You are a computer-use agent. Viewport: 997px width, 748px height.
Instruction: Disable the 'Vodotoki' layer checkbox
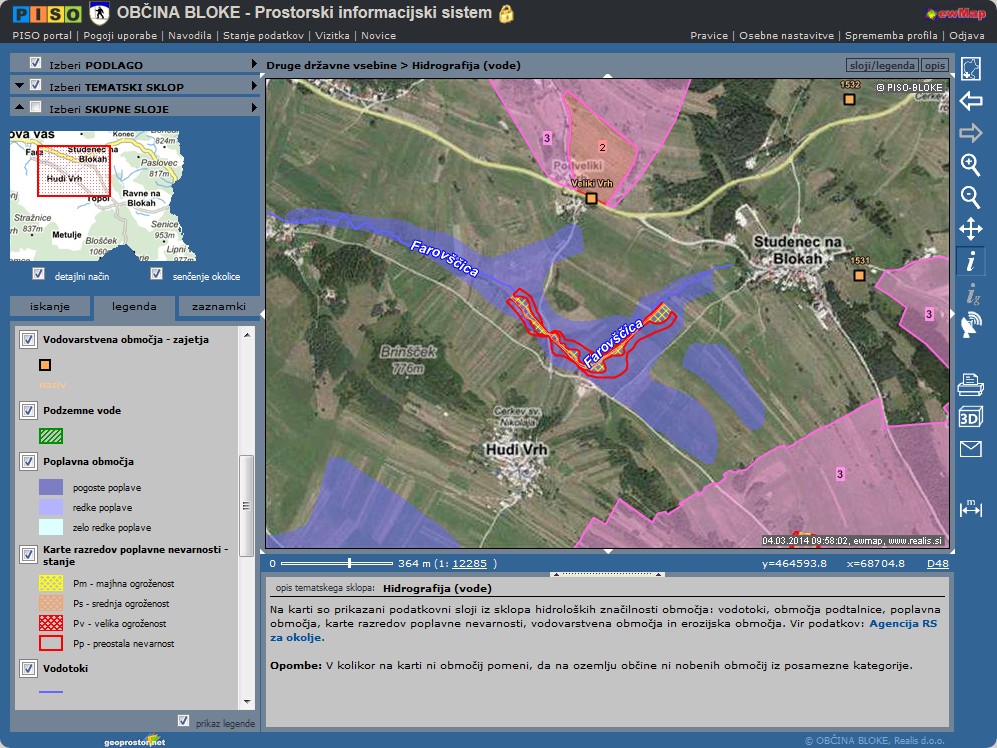coord(28,668)
